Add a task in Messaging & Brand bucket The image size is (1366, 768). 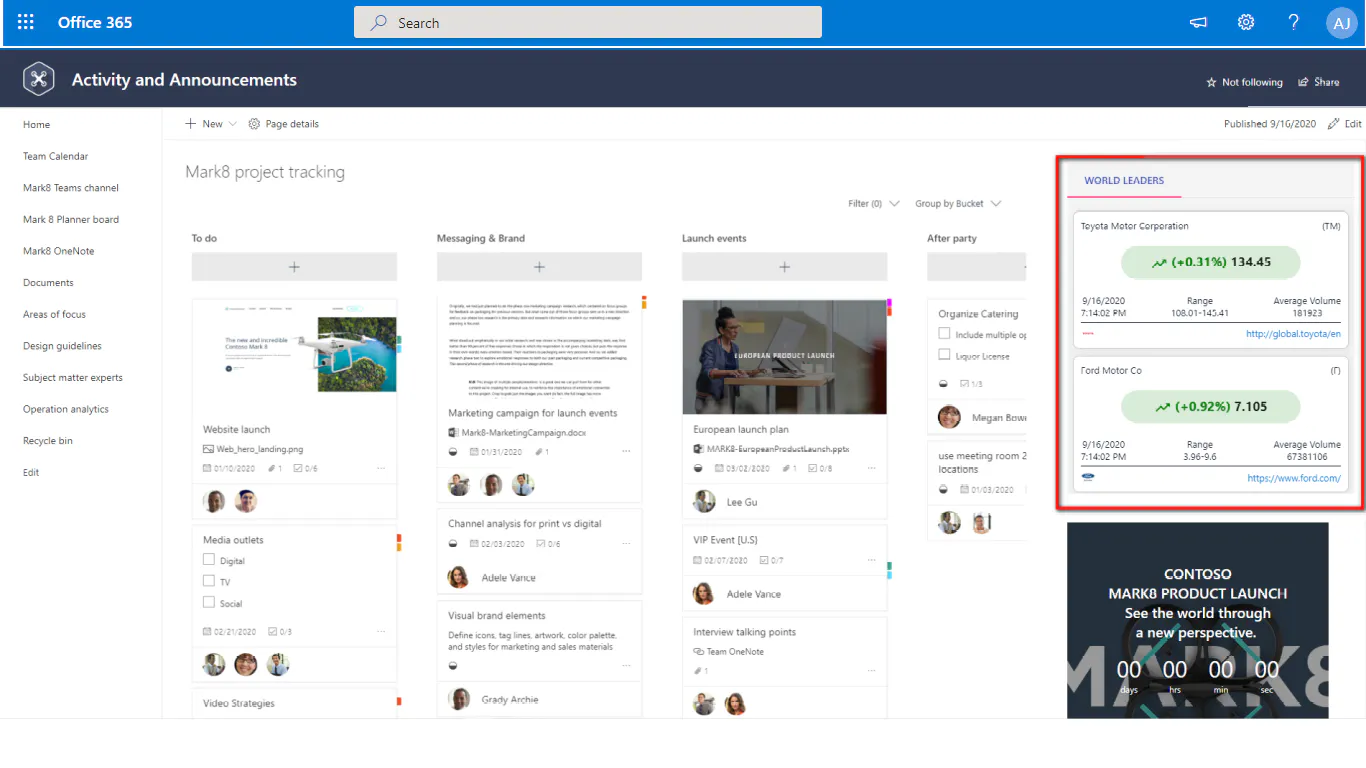[x=539, y=267]
